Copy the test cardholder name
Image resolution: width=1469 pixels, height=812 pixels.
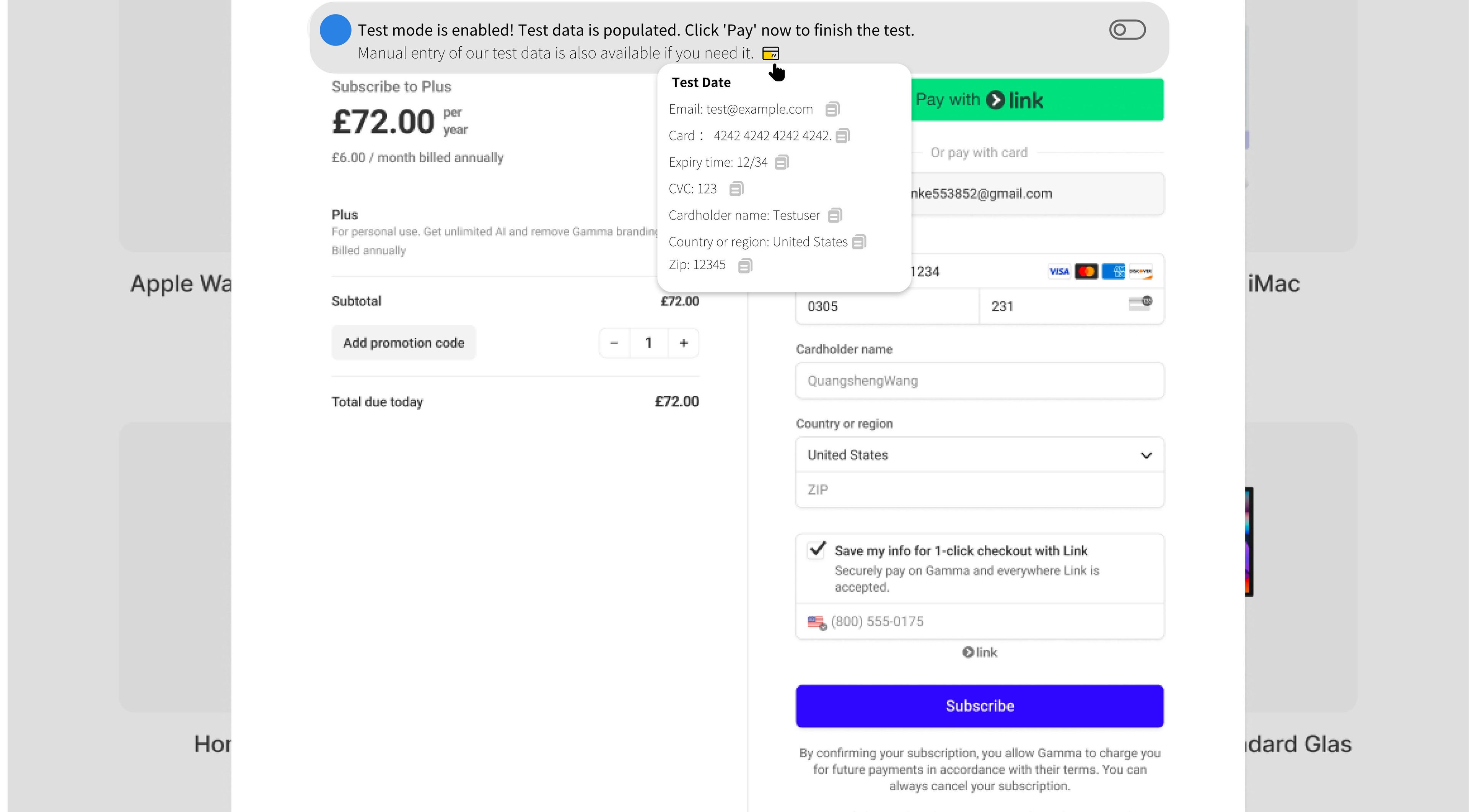[x=835, y=216]
